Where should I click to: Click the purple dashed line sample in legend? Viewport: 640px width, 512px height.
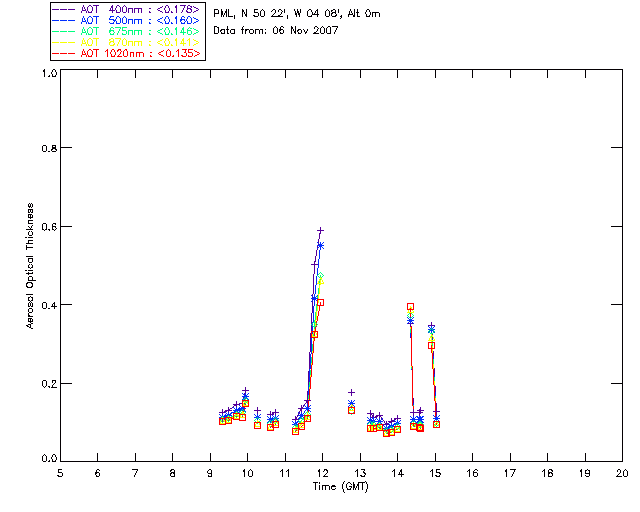tap(64, 9)
